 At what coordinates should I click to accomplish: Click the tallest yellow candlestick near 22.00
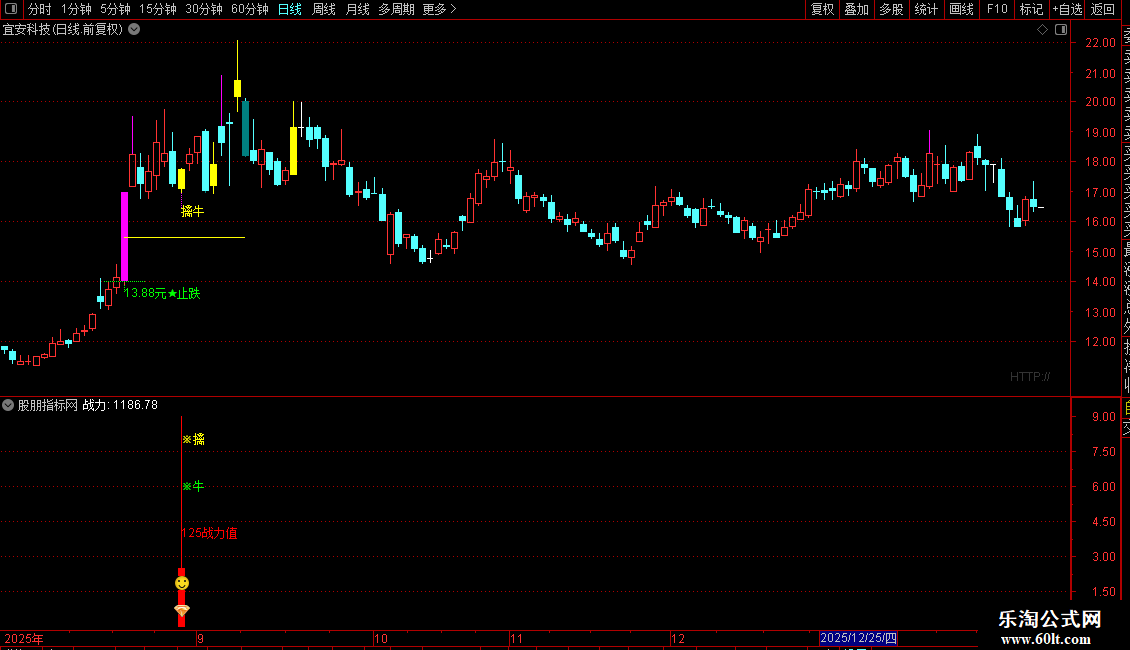tap(237, 88)
